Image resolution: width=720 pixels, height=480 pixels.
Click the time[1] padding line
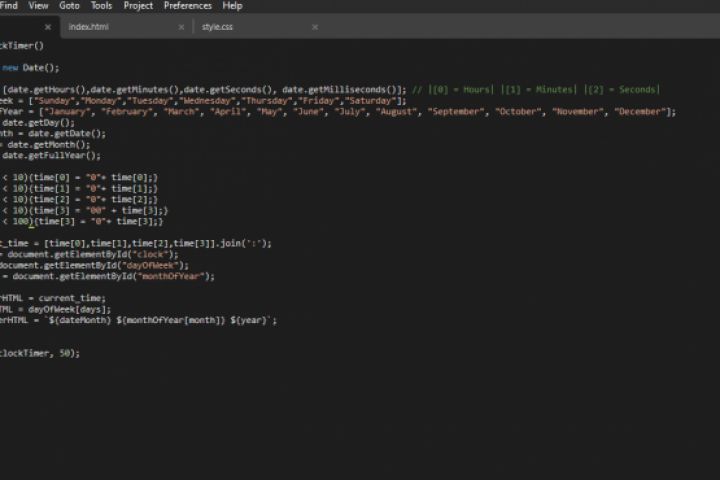coord(79,189)
